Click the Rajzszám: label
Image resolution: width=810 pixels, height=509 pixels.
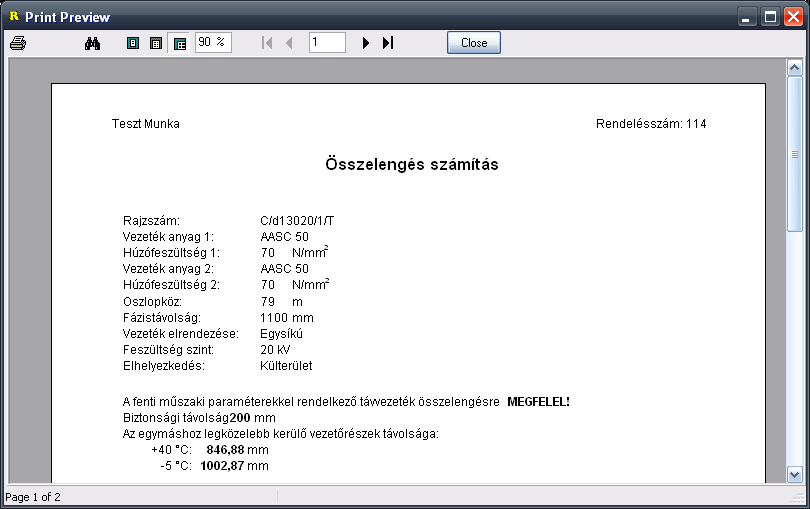tap(151, 221)
